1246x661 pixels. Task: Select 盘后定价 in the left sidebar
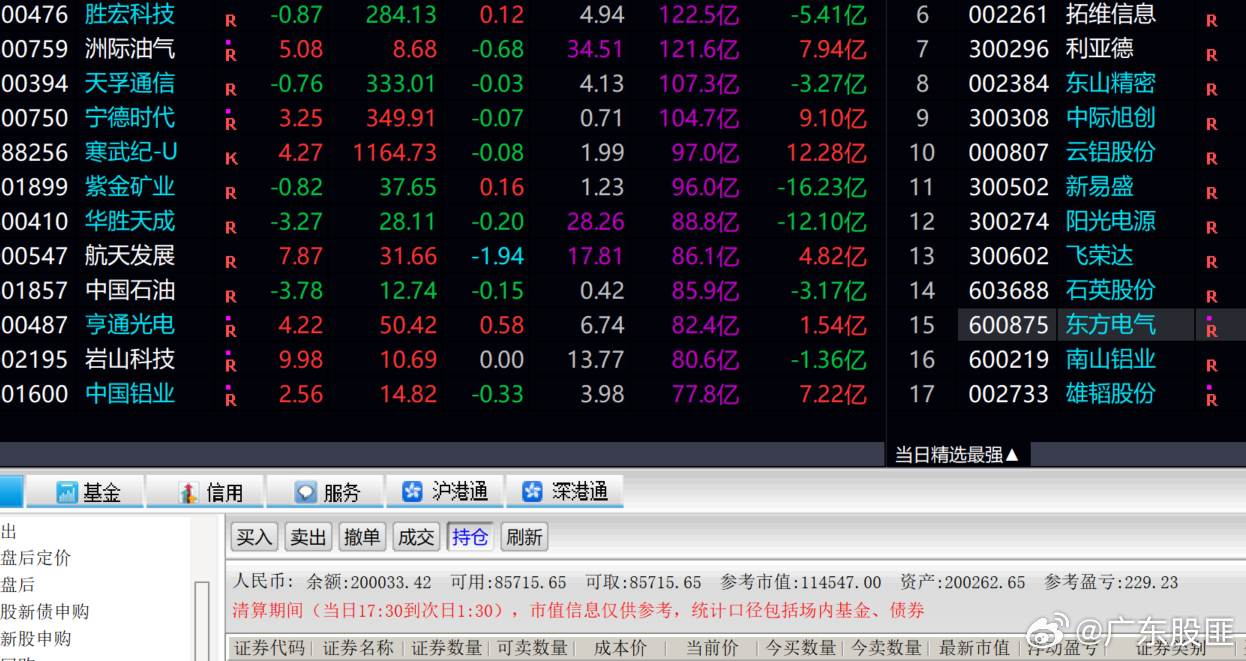point(37,557)
